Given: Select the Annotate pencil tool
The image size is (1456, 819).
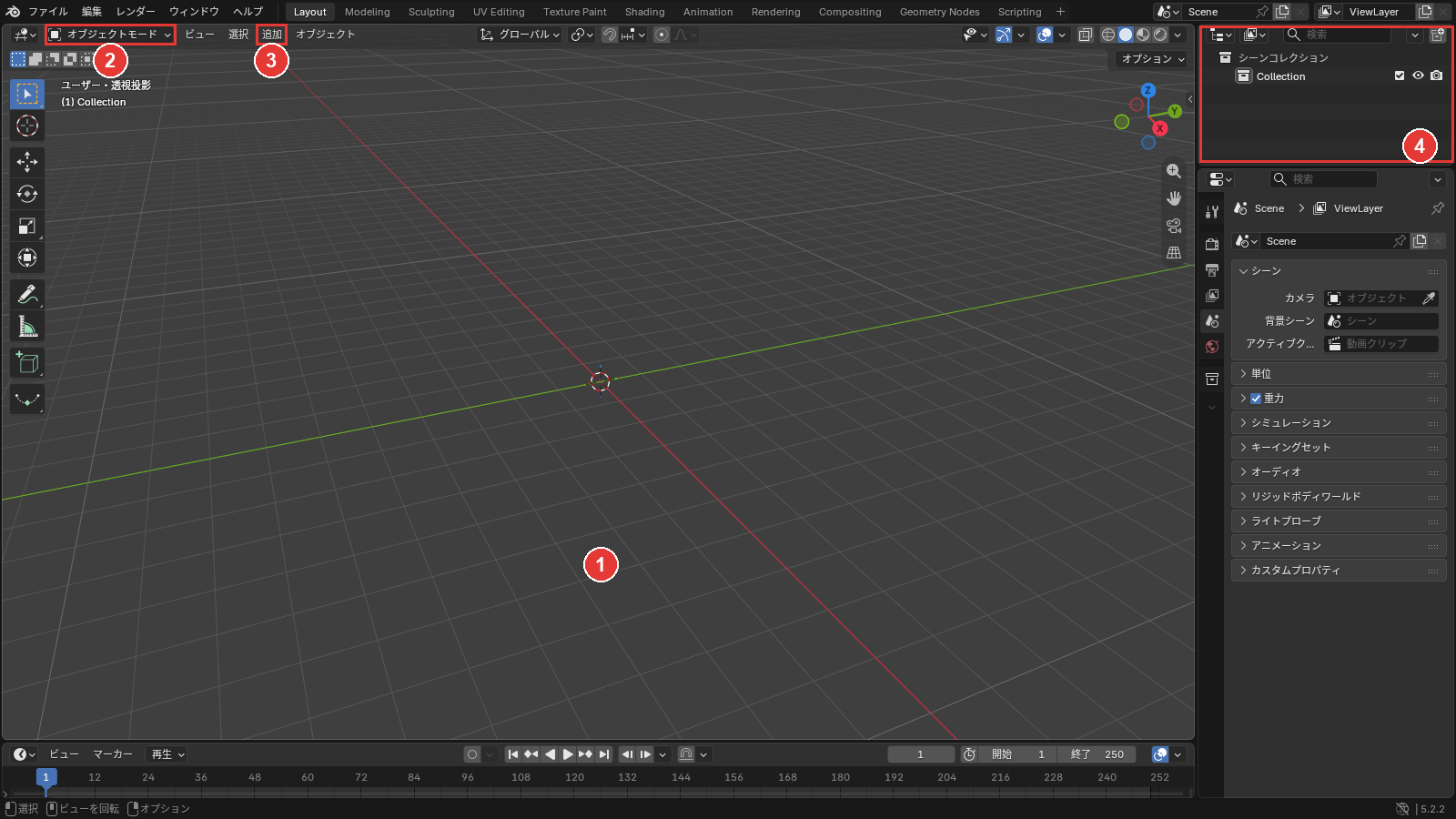Looking at the screenshot, I should pyautogui.click(x=27, y=295).
